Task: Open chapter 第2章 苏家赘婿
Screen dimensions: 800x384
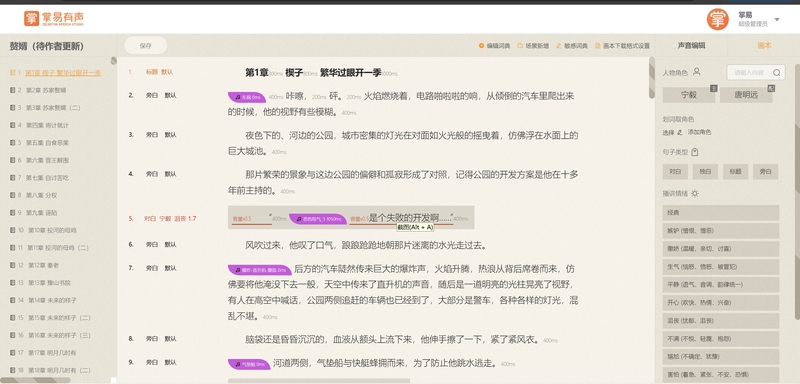Action: [x=46, y=90]
